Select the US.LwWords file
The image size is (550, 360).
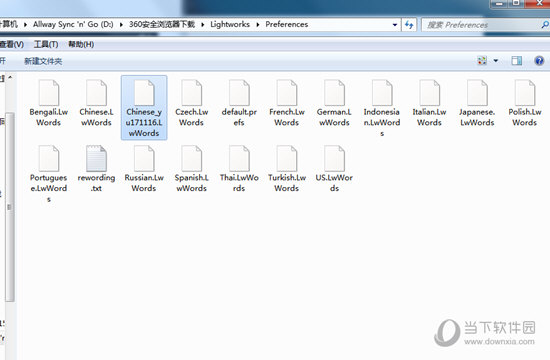click(x=334, y=168)
